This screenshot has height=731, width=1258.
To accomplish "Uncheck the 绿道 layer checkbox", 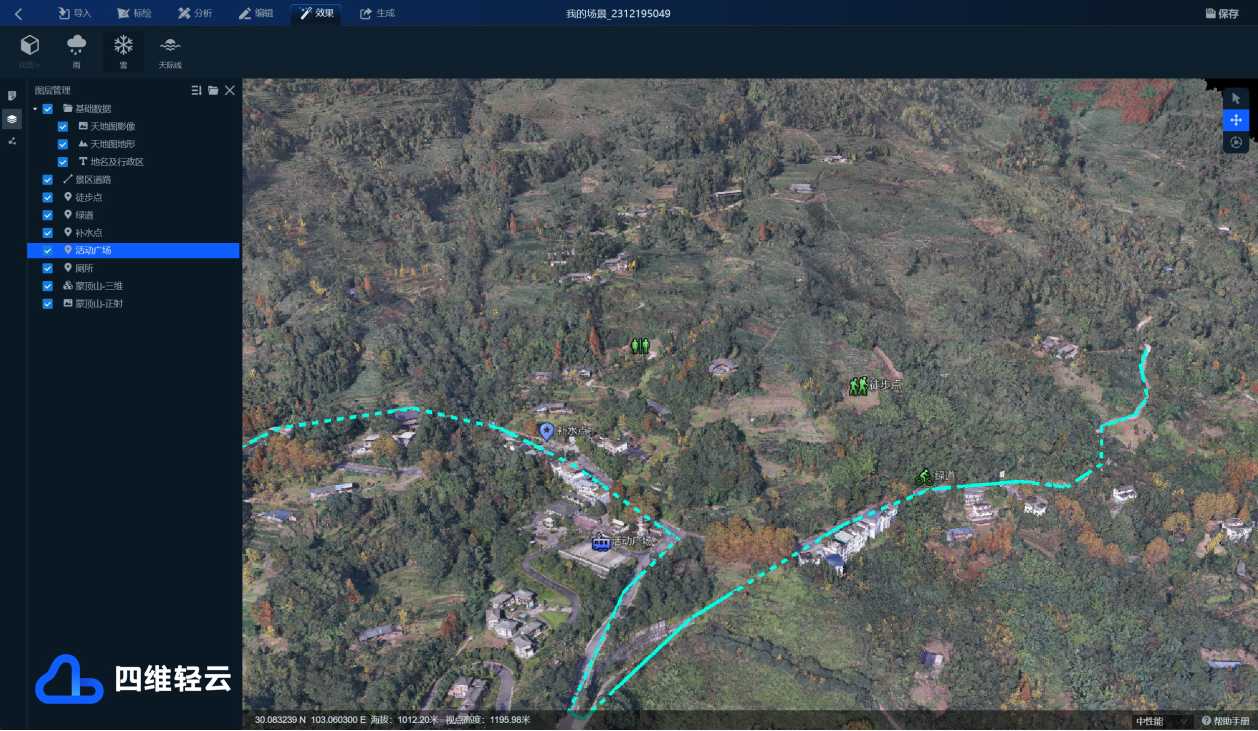I will (47, 215).
